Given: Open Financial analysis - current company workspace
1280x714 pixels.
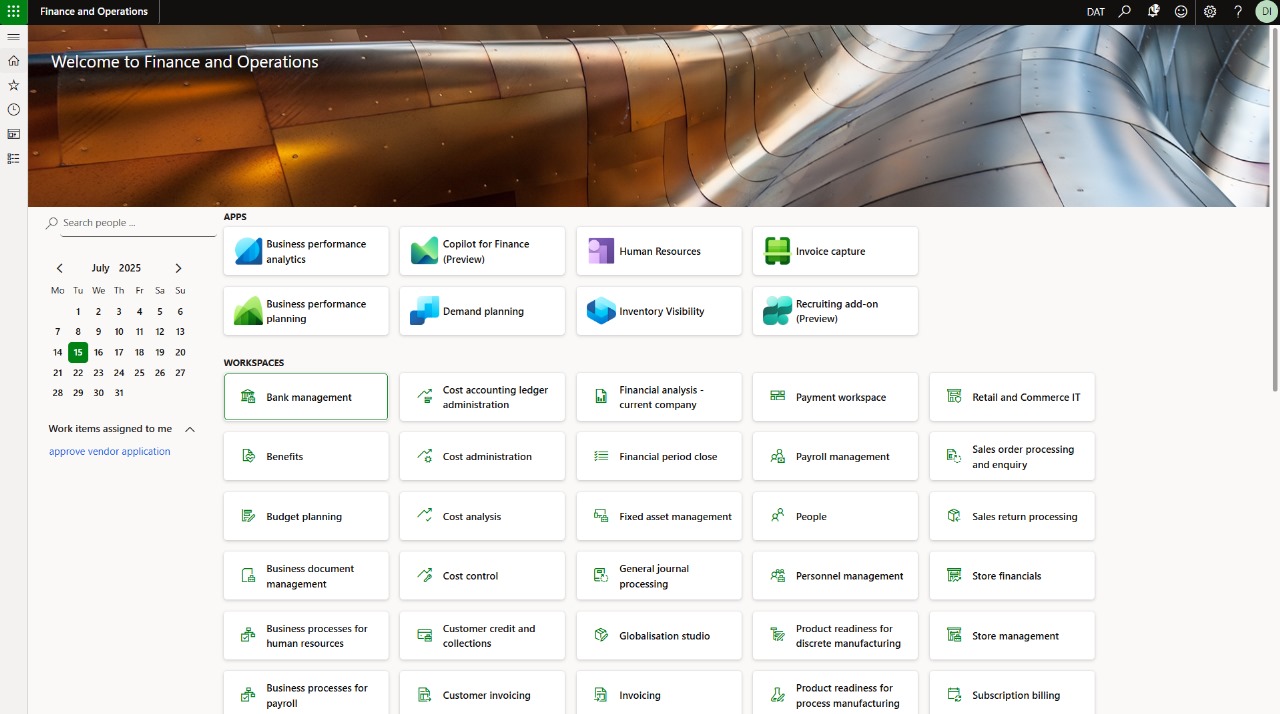Looking at the screenshot, I should (x=659, y=397).
